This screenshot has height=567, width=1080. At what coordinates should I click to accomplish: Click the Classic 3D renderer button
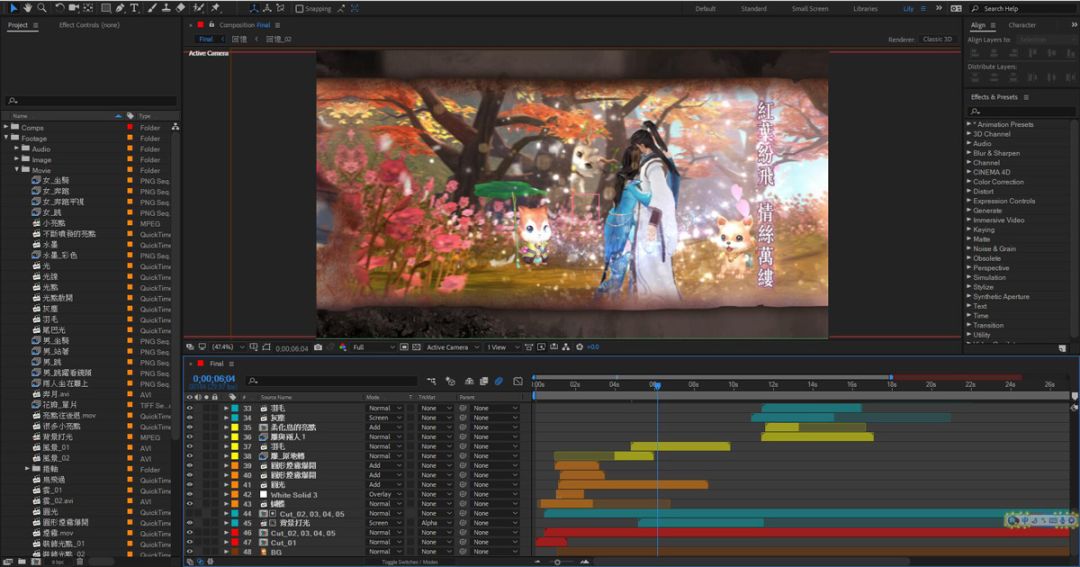[x=937, y=39]
